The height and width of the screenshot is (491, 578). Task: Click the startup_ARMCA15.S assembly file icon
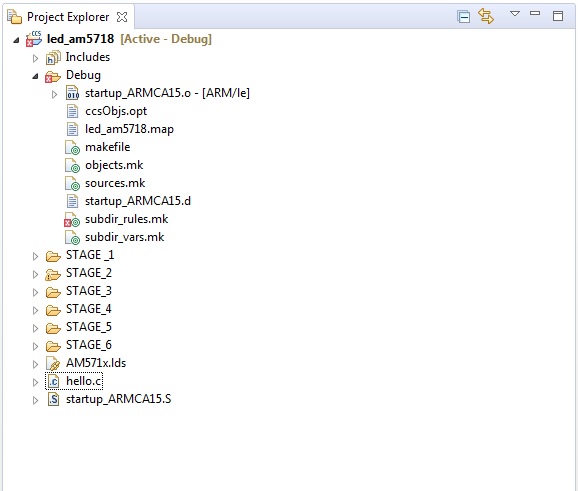(53, 399)
